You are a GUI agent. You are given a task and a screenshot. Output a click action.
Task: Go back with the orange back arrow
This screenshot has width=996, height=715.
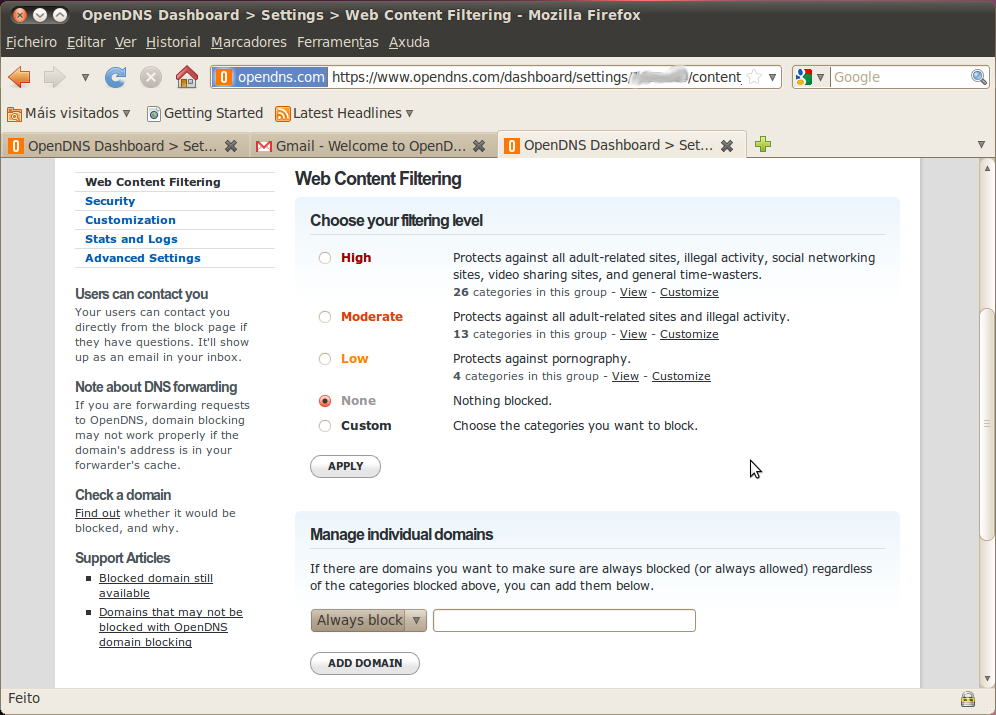click(20, 77)
